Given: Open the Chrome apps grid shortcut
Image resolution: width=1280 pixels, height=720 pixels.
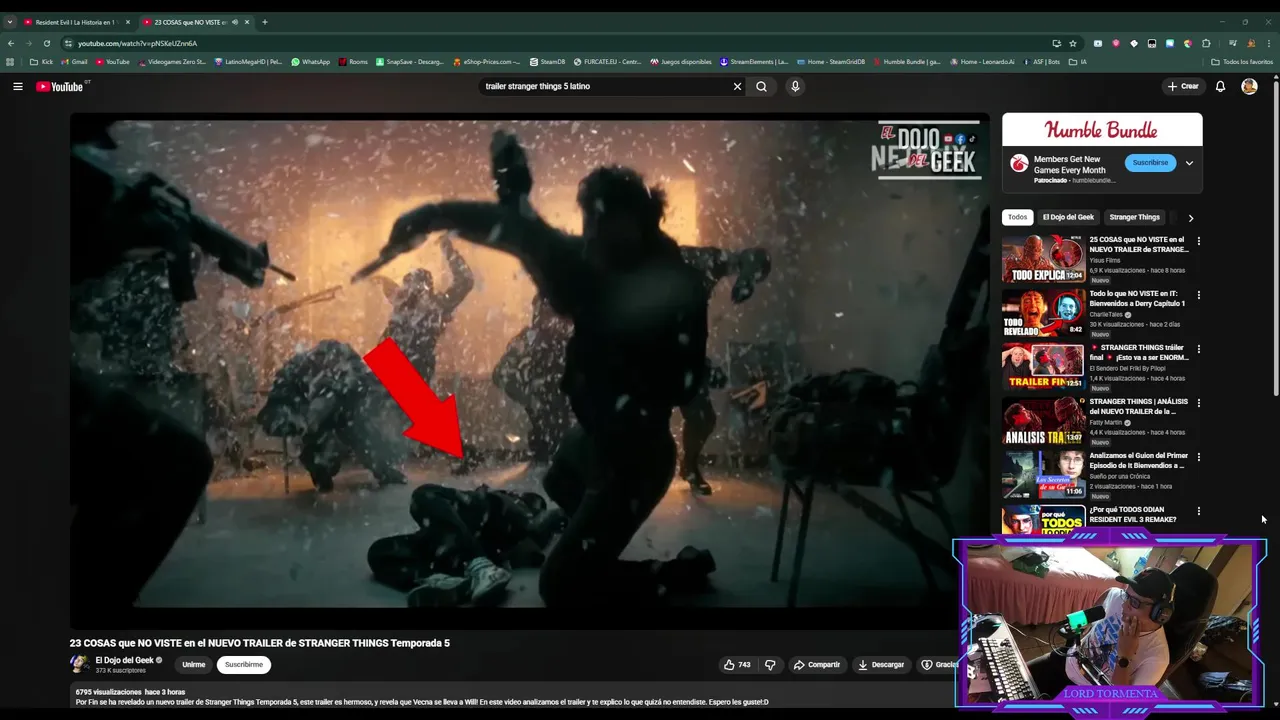Looking at the screenshot, I should tap(10, 62).
